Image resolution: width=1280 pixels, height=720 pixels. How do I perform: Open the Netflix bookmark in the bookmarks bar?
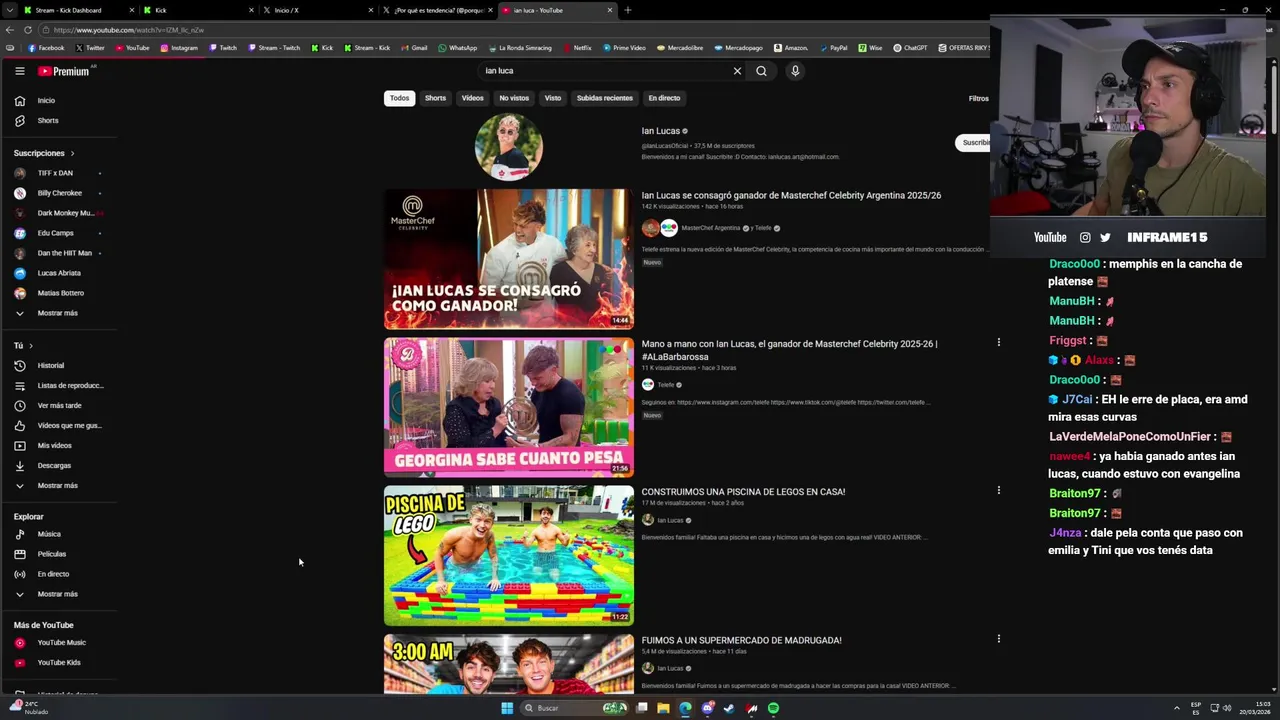point(577,48)
